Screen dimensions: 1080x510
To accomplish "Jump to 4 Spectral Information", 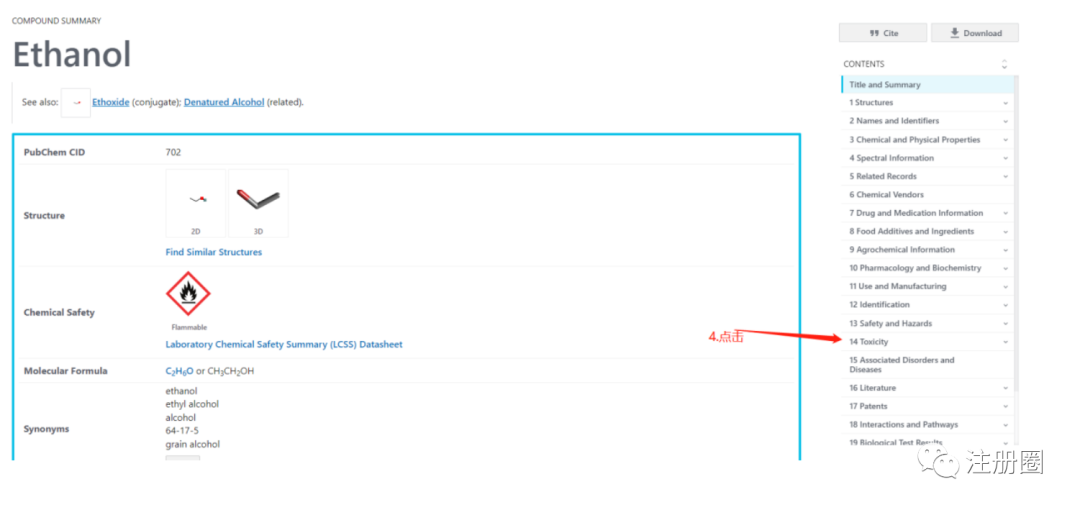I will coord(891,158).
